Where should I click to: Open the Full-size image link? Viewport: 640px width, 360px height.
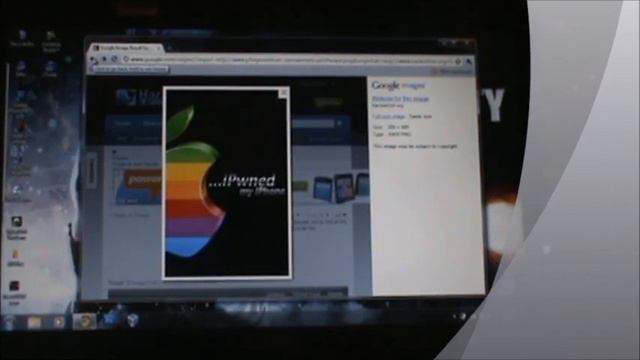388,116
